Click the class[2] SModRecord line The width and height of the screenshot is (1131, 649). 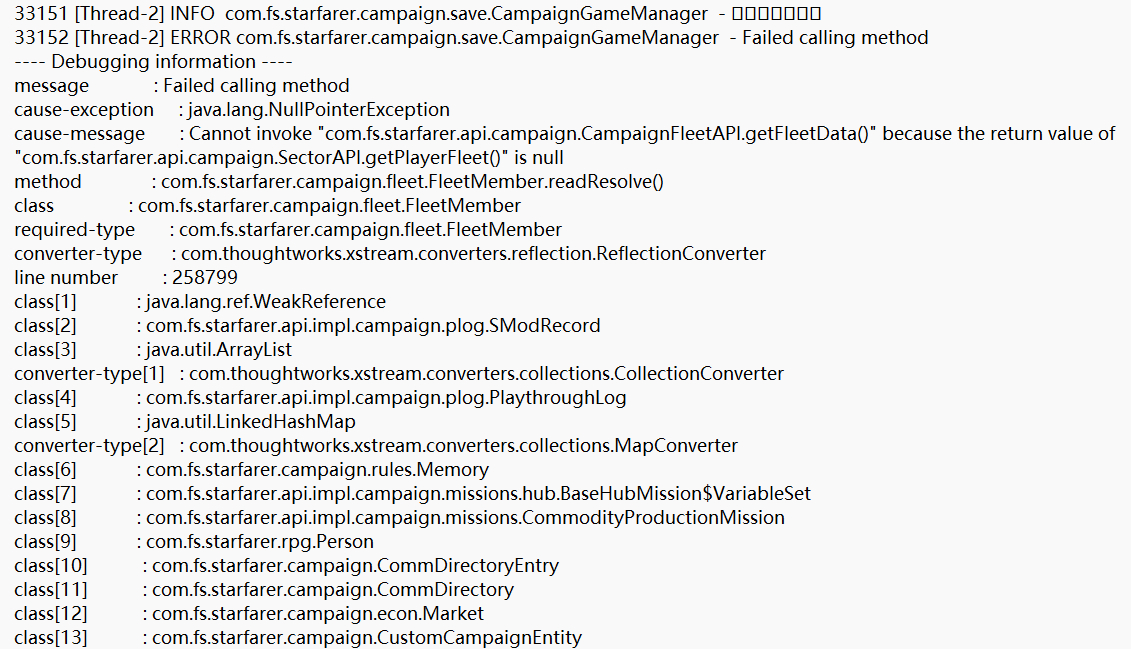coord(373,326)
